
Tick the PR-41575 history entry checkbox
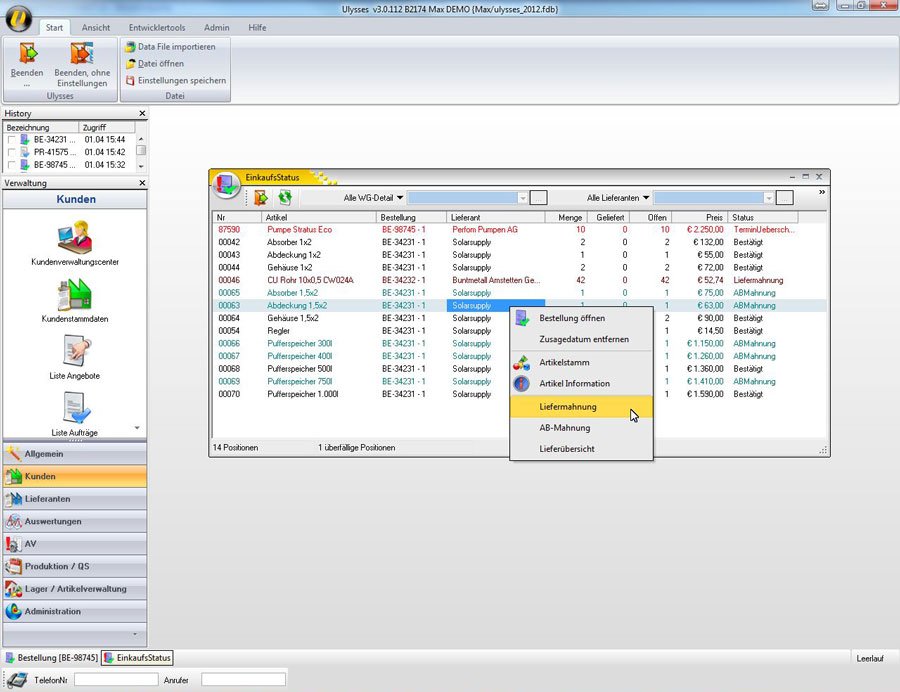coord(12,152)
